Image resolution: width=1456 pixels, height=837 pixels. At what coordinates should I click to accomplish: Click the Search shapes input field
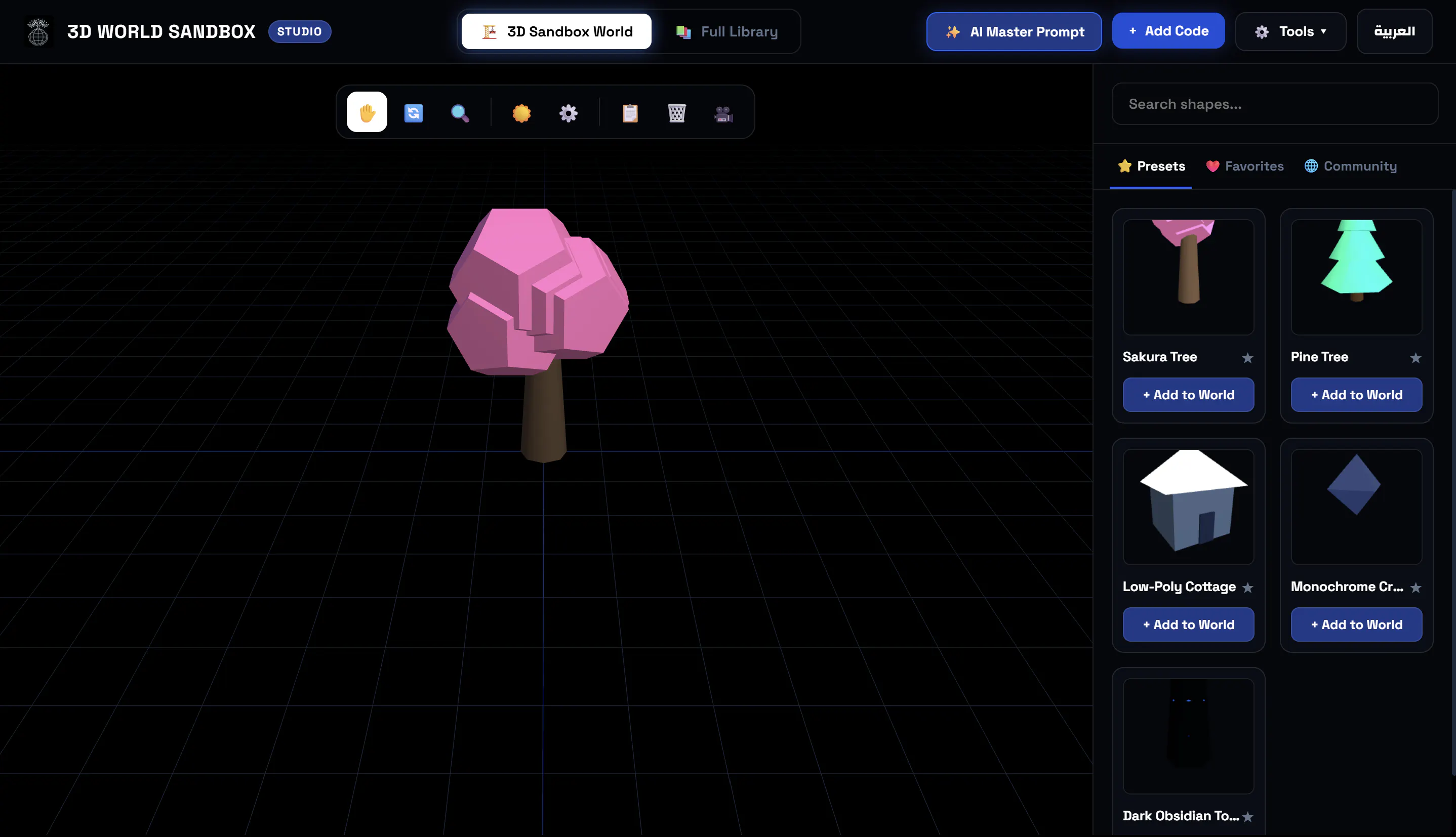pos(1275,104)
